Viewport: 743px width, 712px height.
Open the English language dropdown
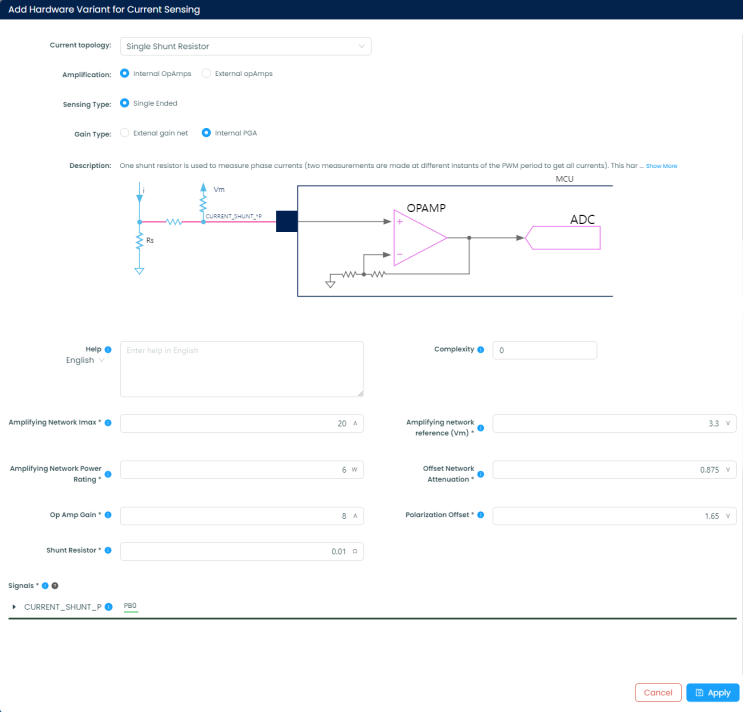[85, 361]
